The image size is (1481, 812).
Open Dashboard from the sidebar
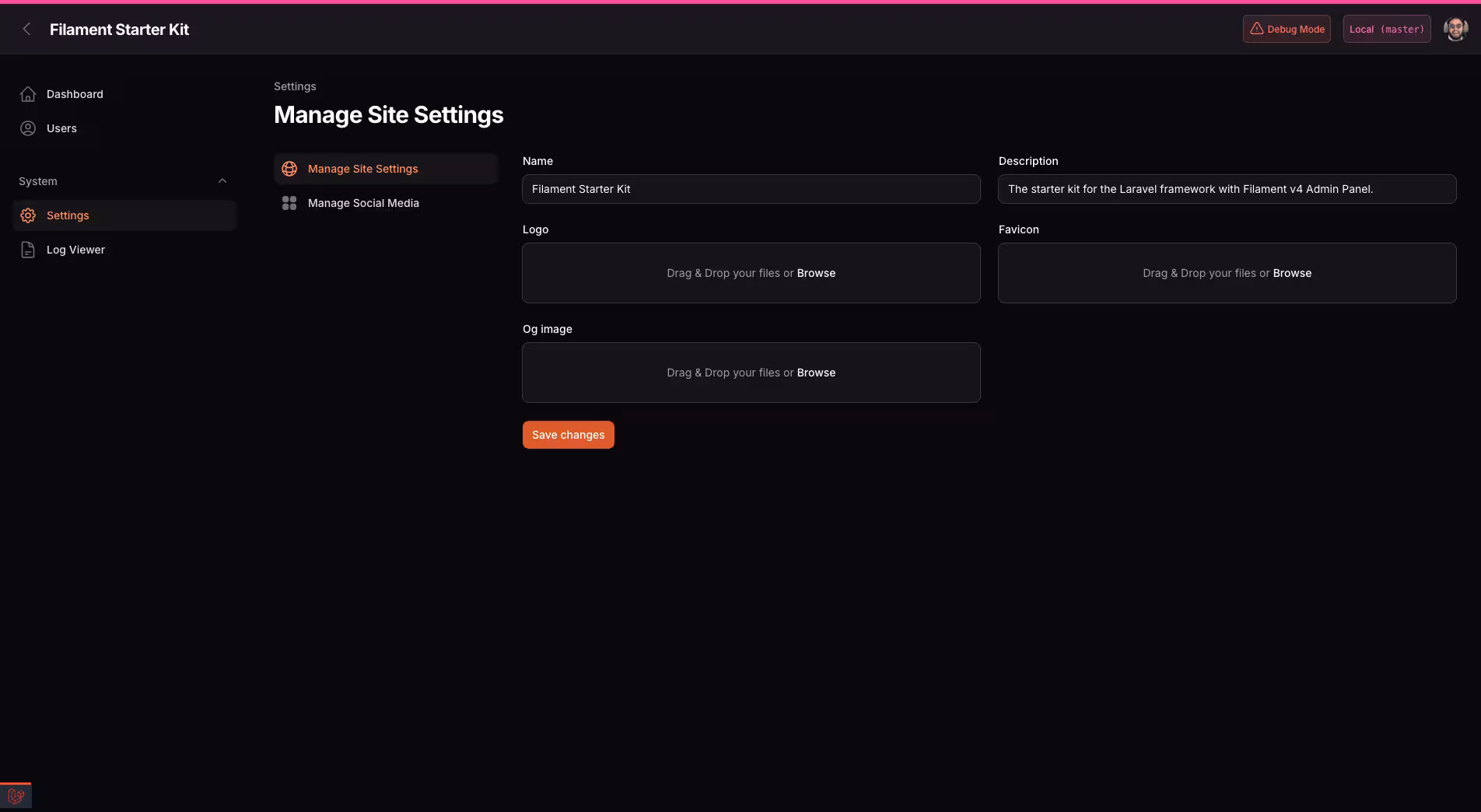[x=124, y=94]
